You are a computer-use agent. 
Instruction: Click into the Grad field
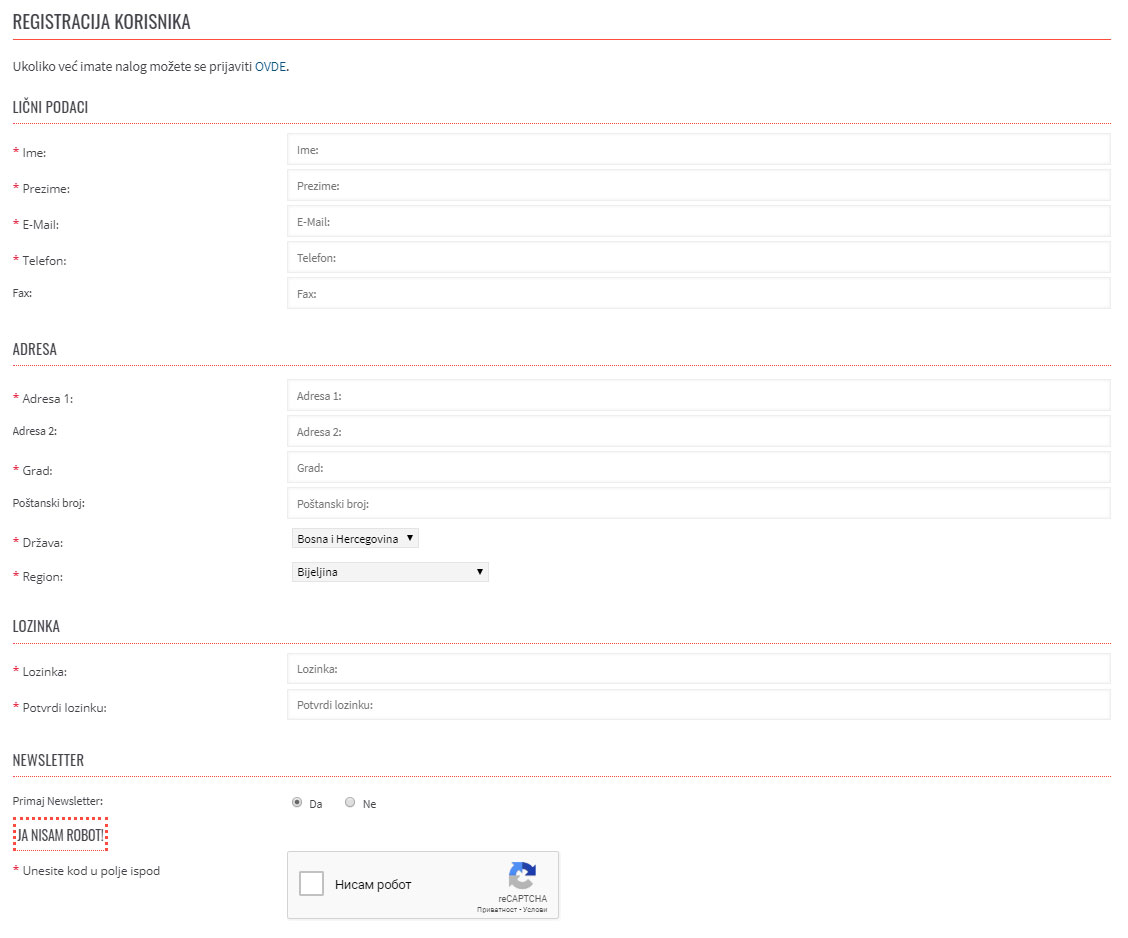pyautogui.click(x=699, y=468)
